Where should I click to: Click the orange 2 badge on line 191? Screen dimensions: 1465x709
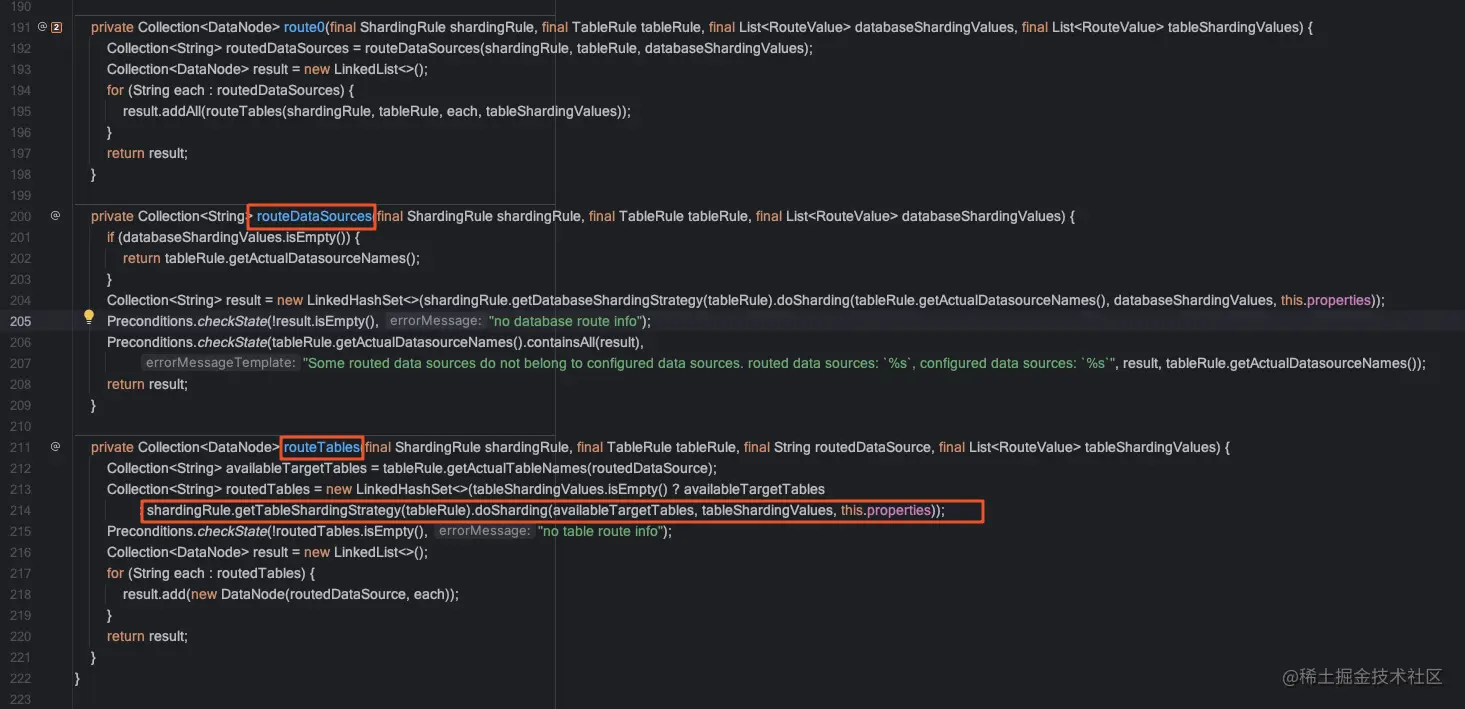[x=56, y=27]
